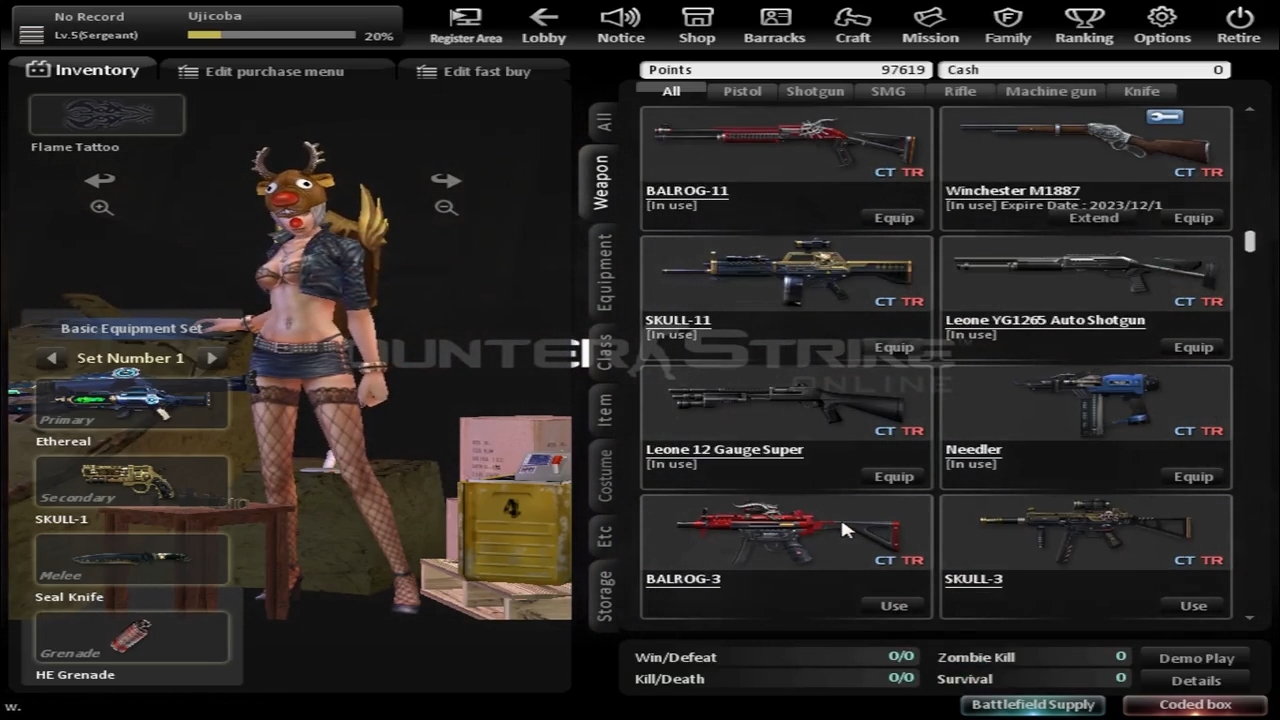
Task: Select the Ethereal primary weapon slot
Action: coord(131,404)
